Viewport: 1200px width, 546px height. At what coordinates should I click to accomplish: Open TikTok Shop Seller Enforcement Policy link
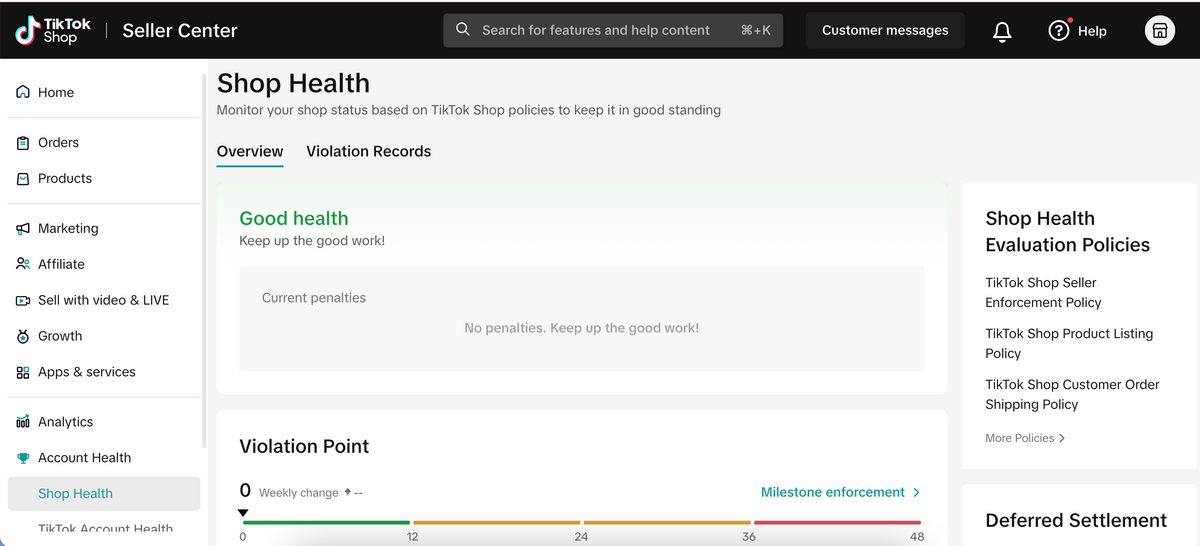1042,293
